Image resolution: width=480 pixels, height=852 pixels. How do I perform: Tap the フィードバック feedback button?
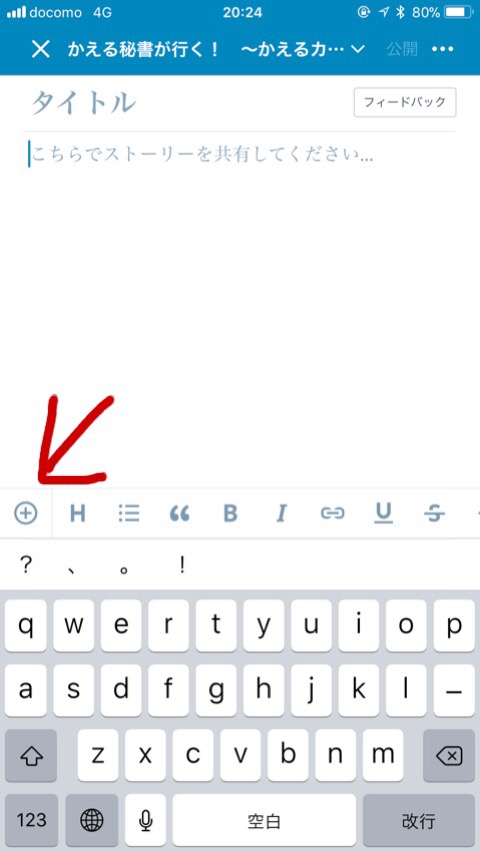pos(405,102)
